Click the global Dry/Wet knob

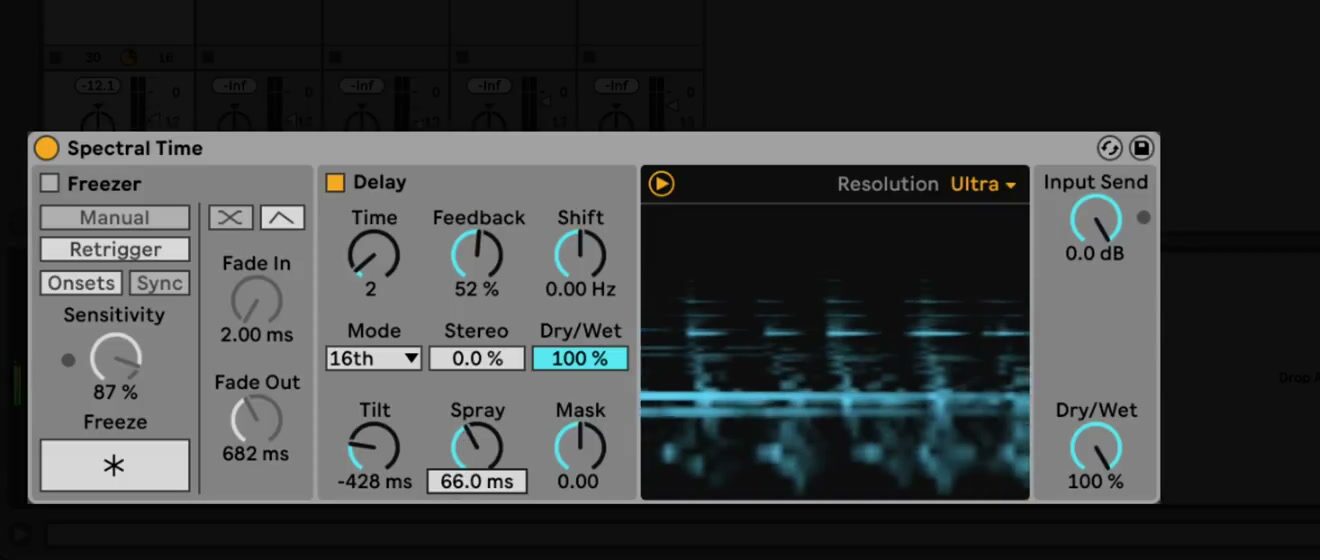[x=1095, y=446]
